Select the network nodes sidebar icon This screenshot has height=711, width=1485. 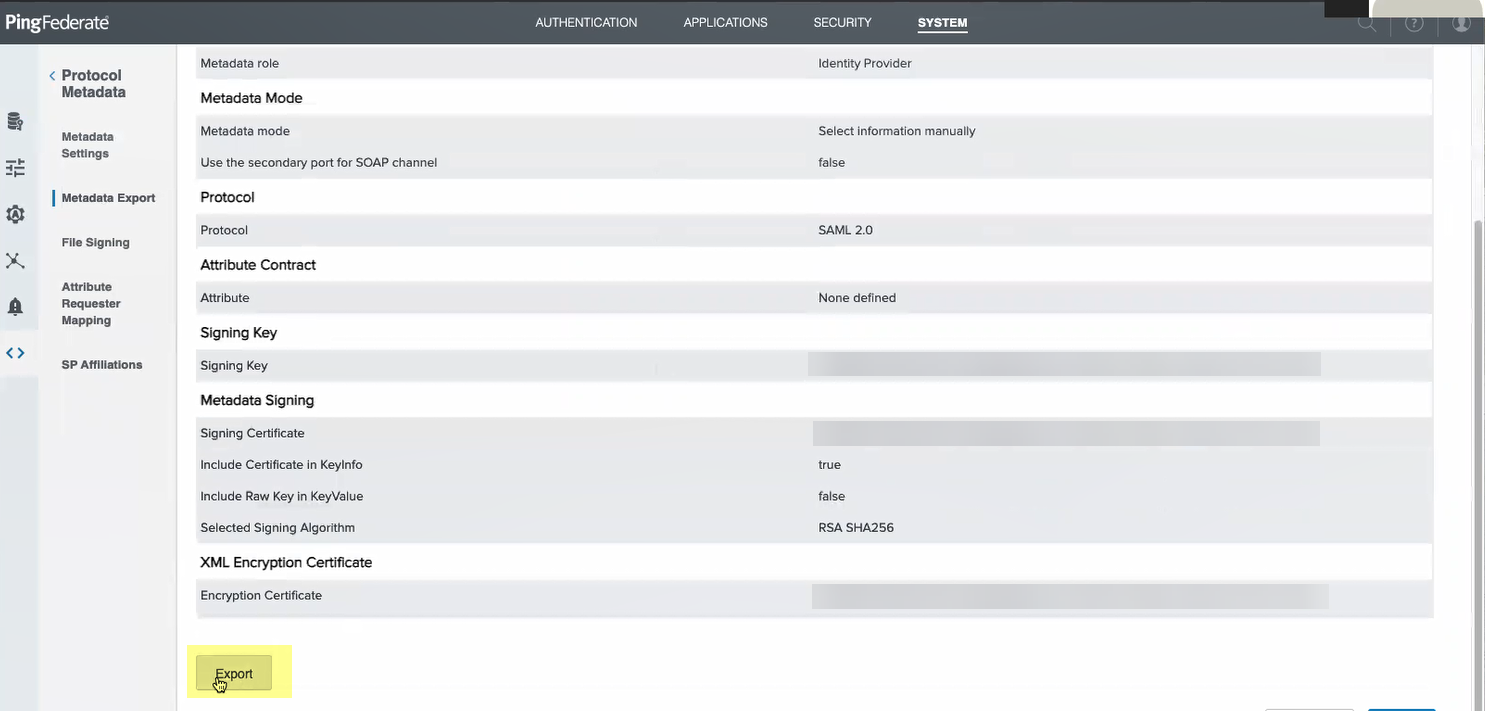click(15, 261)
